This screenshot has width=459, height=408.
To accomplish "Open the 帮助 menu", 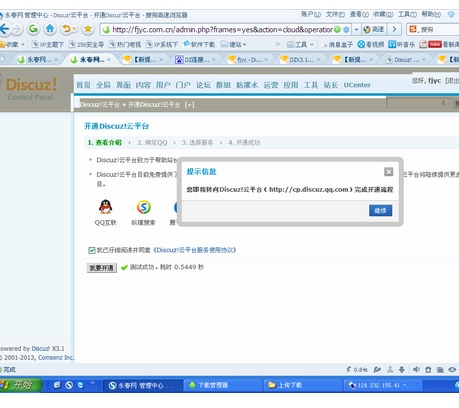I will point(431,14).
